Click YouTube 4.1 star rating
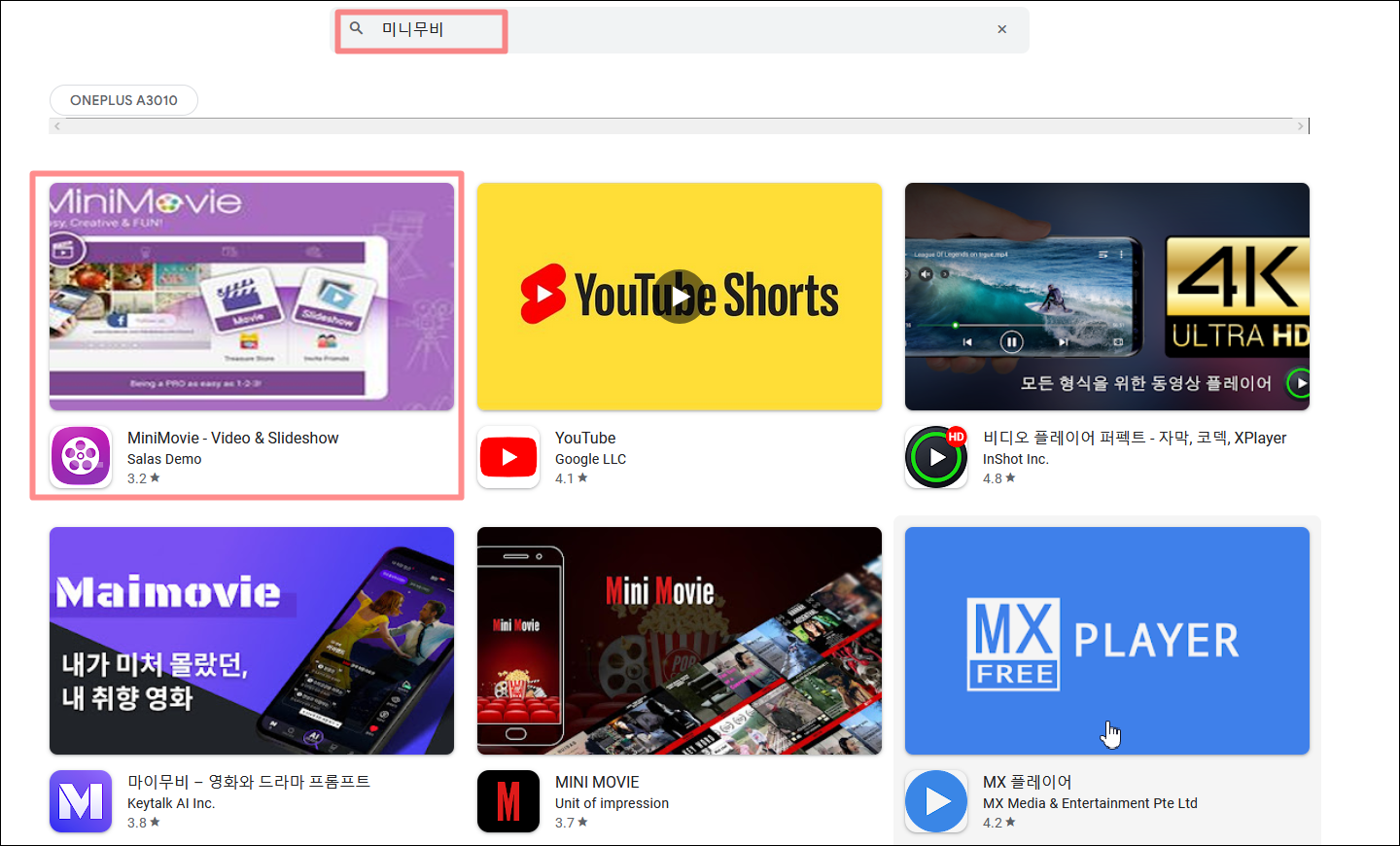 pos(572,478)
